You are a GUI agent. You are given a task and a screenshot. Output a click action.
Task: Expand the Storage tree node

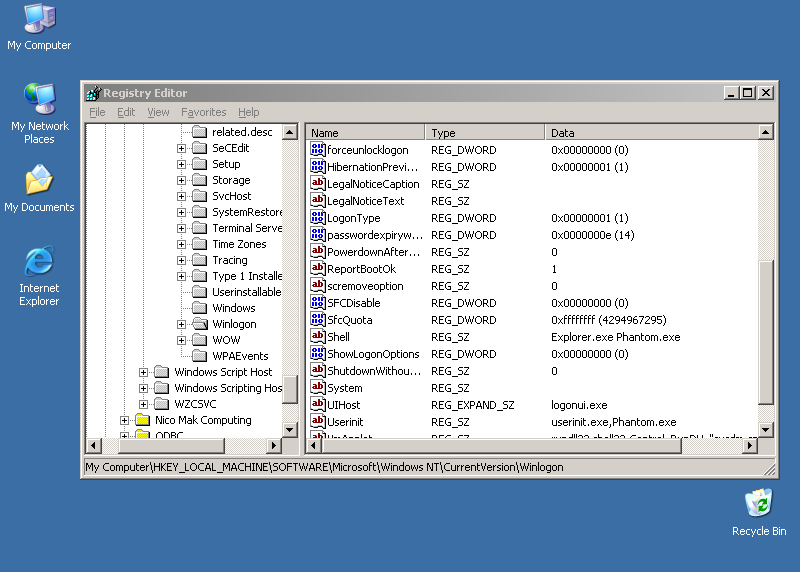181,180
